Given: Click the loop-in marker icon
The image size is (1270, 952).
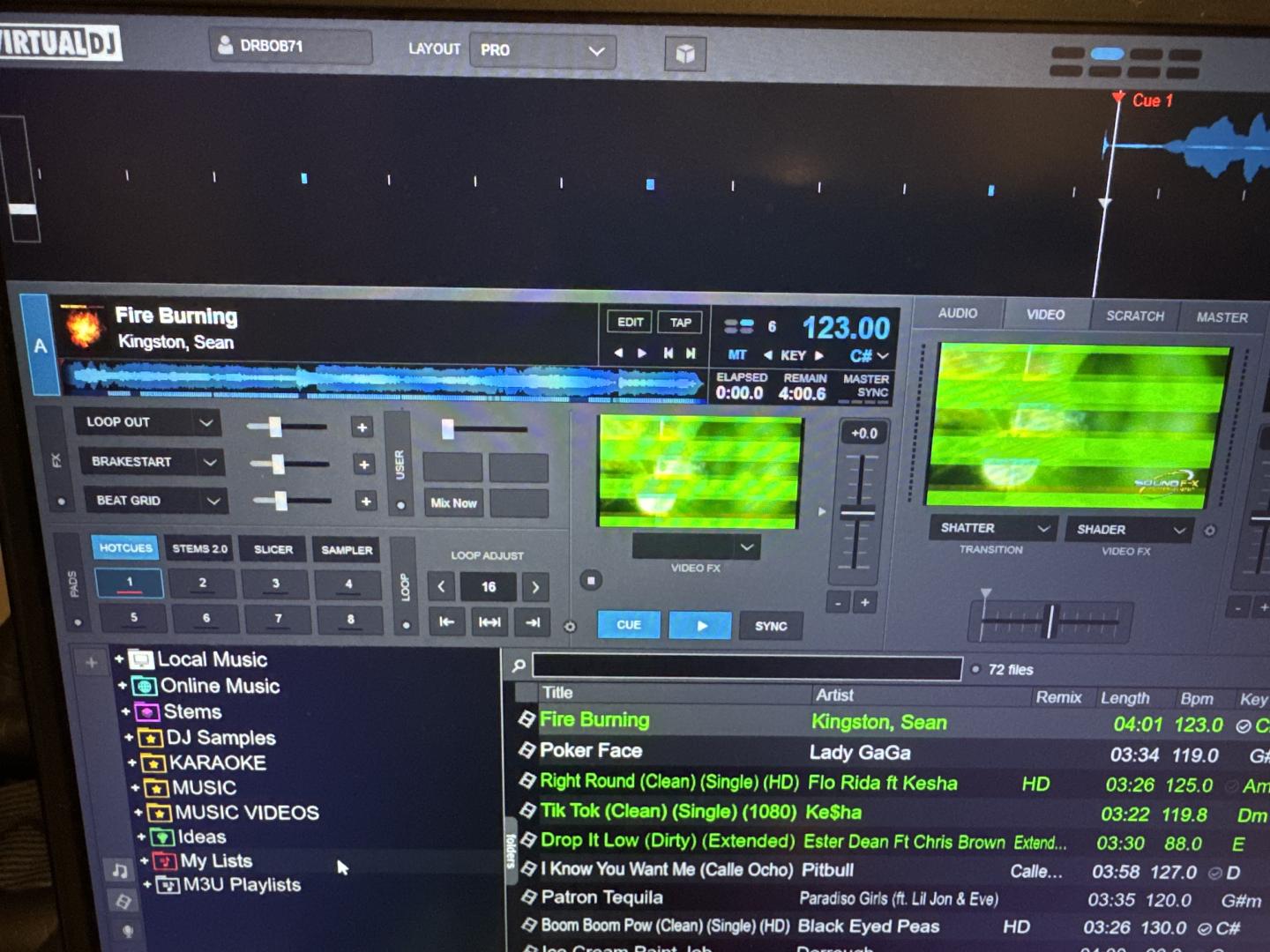Looking at the screenshot, I should pyautogui.click(x=447, y=622).
